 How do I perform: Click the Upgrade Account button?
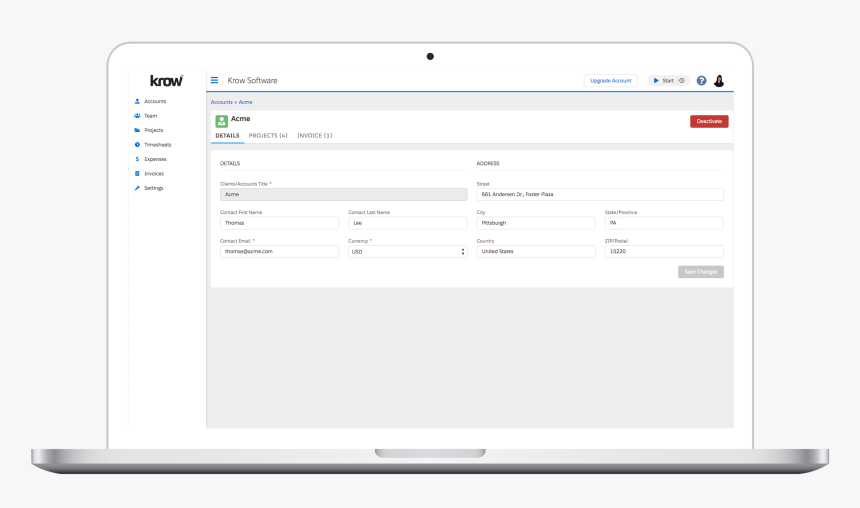tap(610, 81)
